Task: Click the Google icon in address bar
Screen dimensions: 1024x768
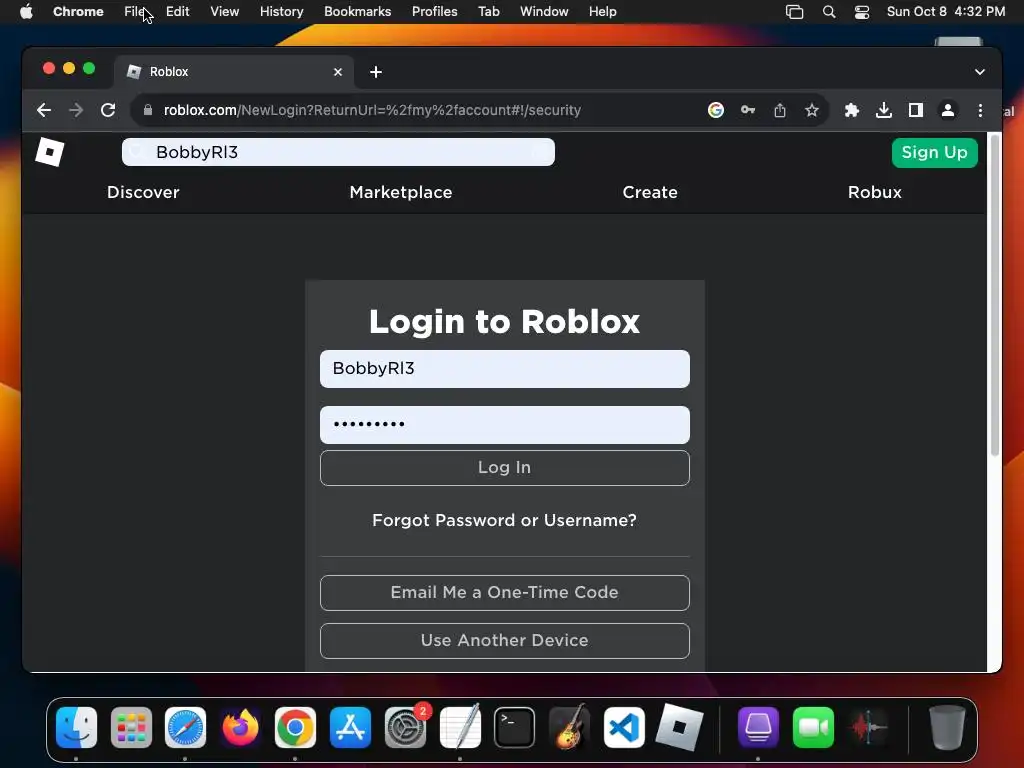Action: click(716, 110)
